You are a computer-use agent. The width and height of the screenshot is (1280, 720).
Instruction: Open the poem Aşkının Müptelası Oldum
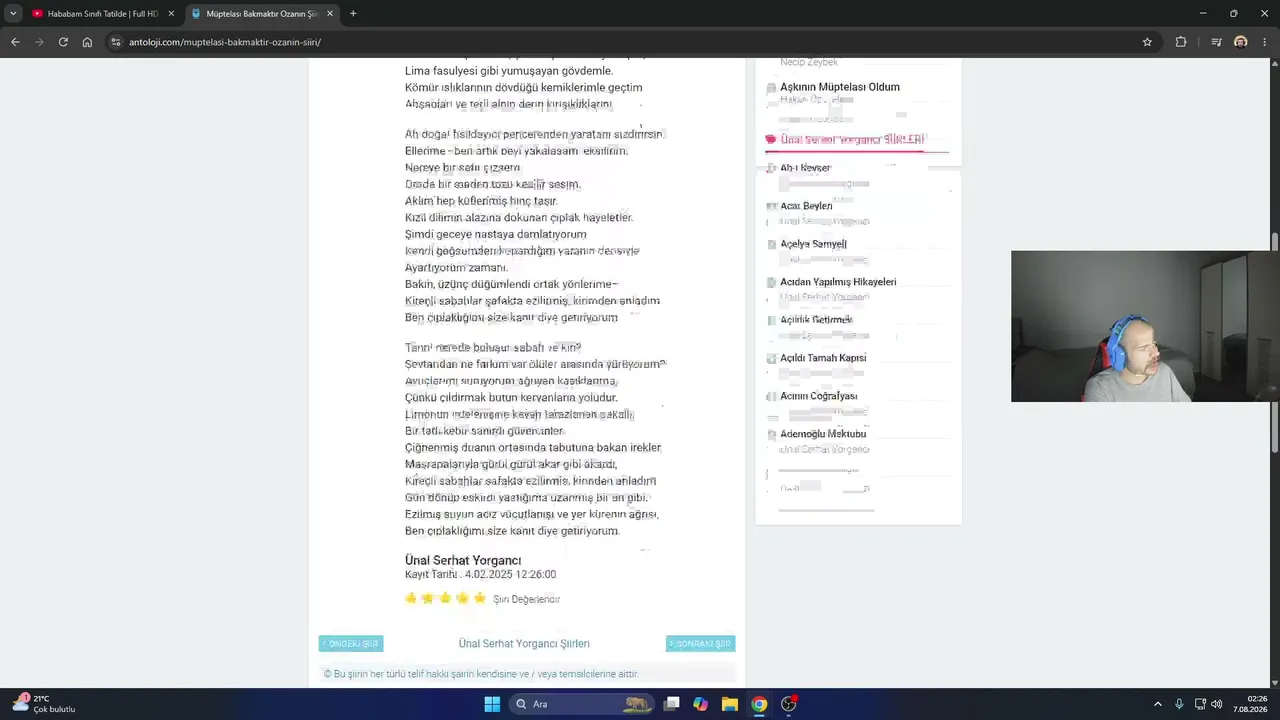pos(840,87)
